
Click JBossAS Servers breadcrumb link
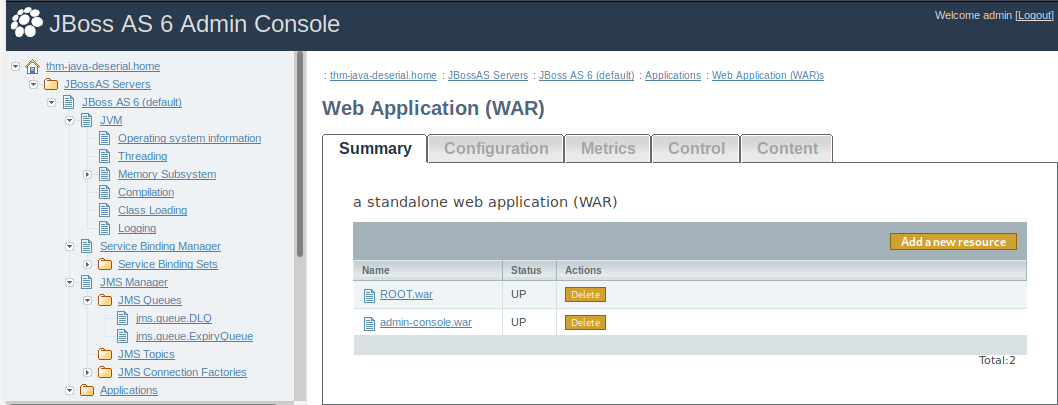489,75
